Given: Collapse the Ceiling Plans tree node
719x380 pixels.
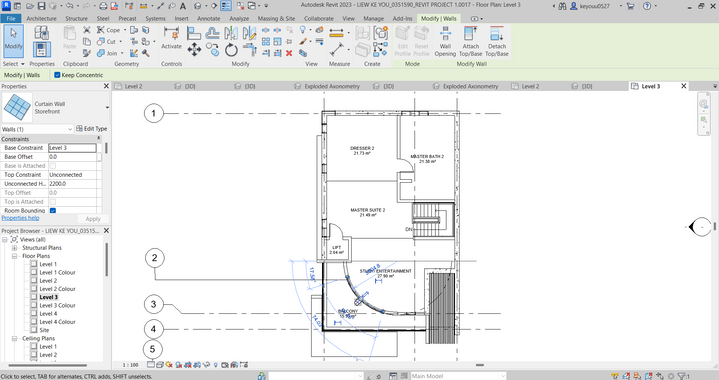Looking at the screenshot, I should (x=14, y=338).
